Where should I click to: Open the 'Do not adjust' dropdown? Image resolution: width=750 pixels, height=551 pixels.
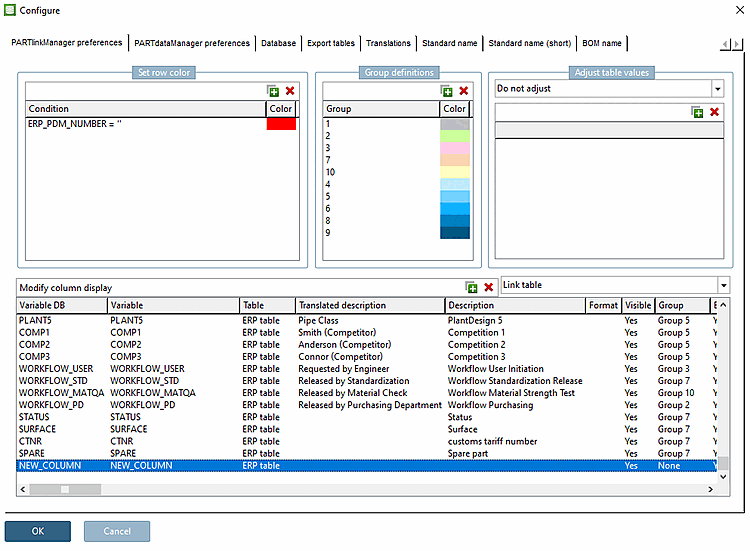717,89
